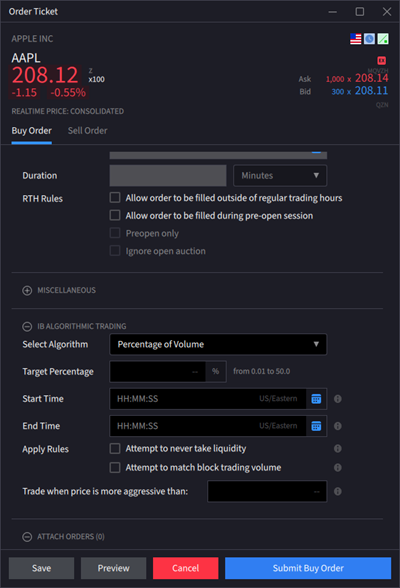Click the -0.55% change value
This screenshot has width=400, height=588.
68,93
